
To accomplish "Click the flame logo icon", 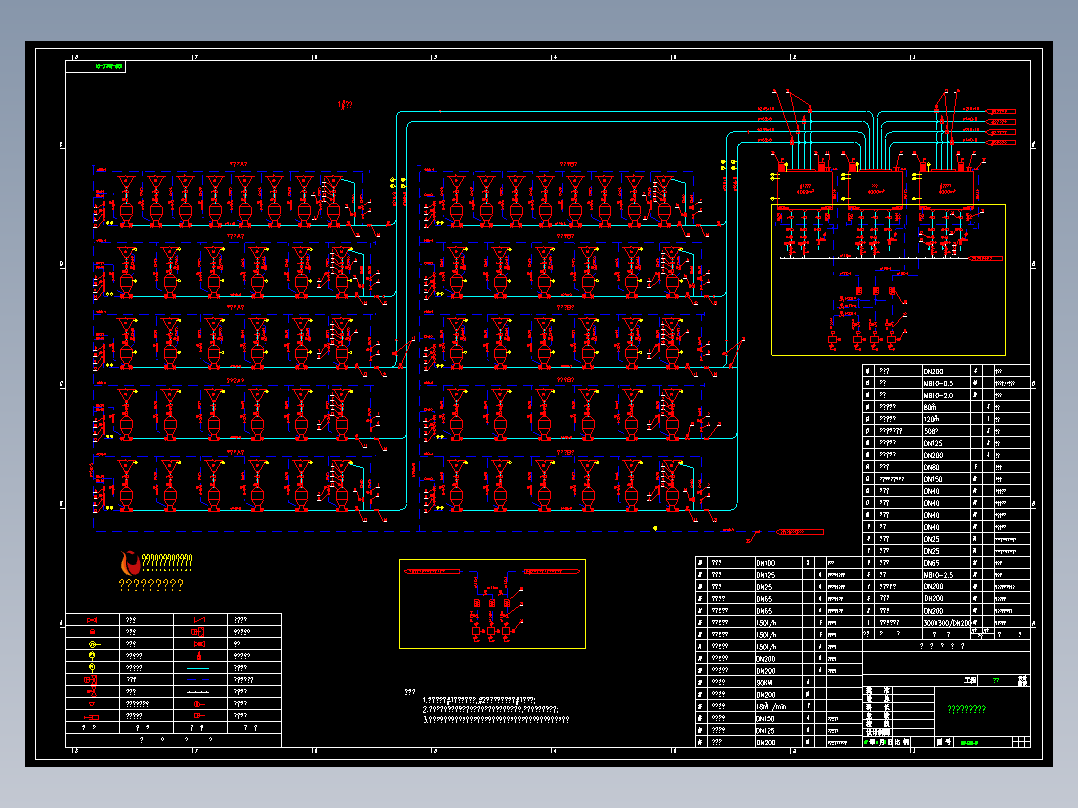I will [x=130, y=563].
